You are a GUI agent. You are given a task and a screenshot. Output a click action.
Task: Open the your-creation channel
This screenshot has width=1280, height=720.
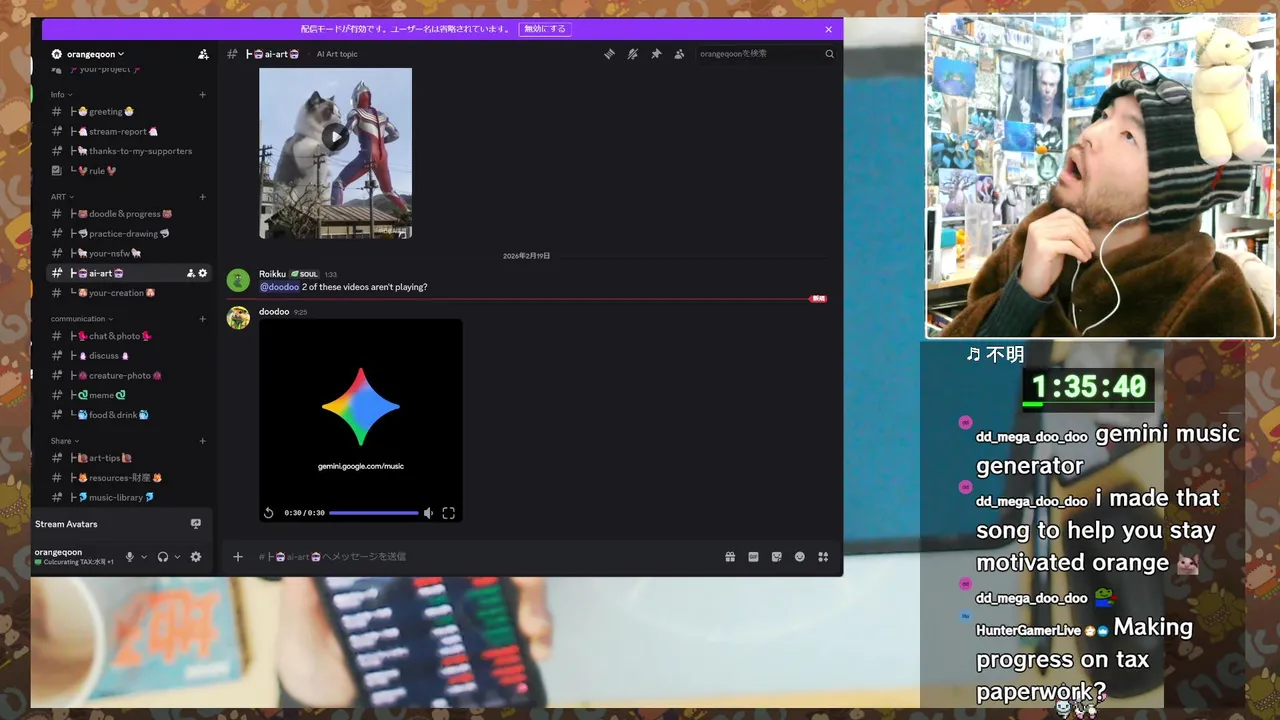click(x=130, y=293)
